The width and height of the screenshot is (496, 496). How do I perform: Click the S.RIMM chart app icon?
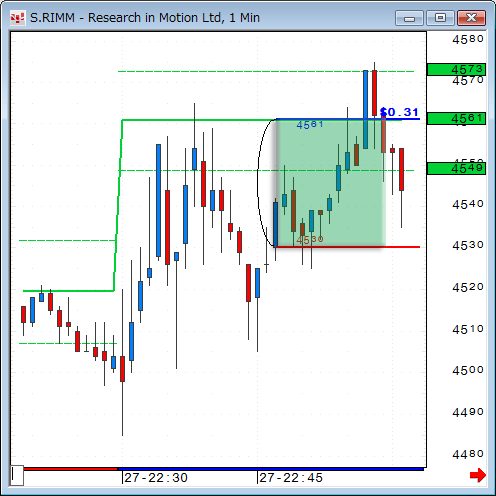17,18
